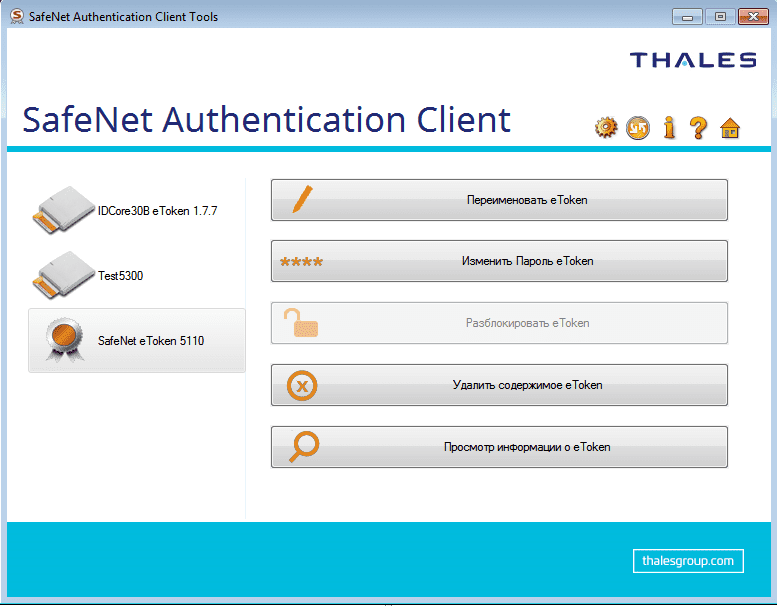
Task: Select the 'SafeNet eToken 5110' label
Action: tap(151, 341)
